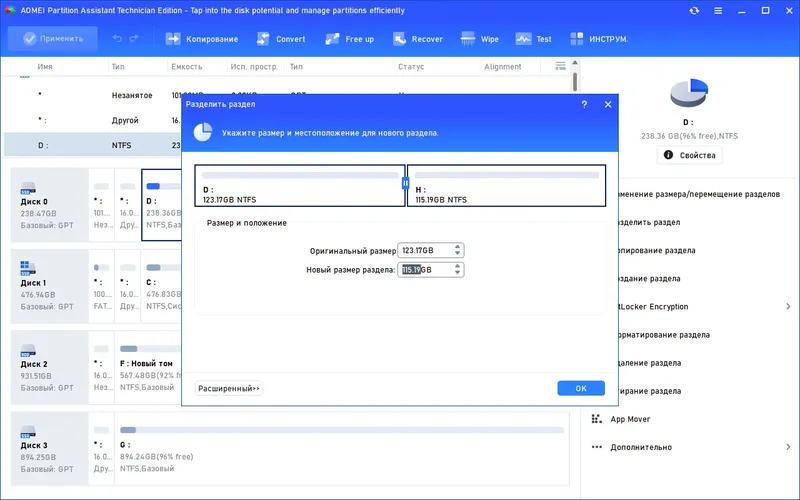Viewport: 800px width, 500px height.
Task: Open the Convert toolbar menu
Action: coord(281,39)
